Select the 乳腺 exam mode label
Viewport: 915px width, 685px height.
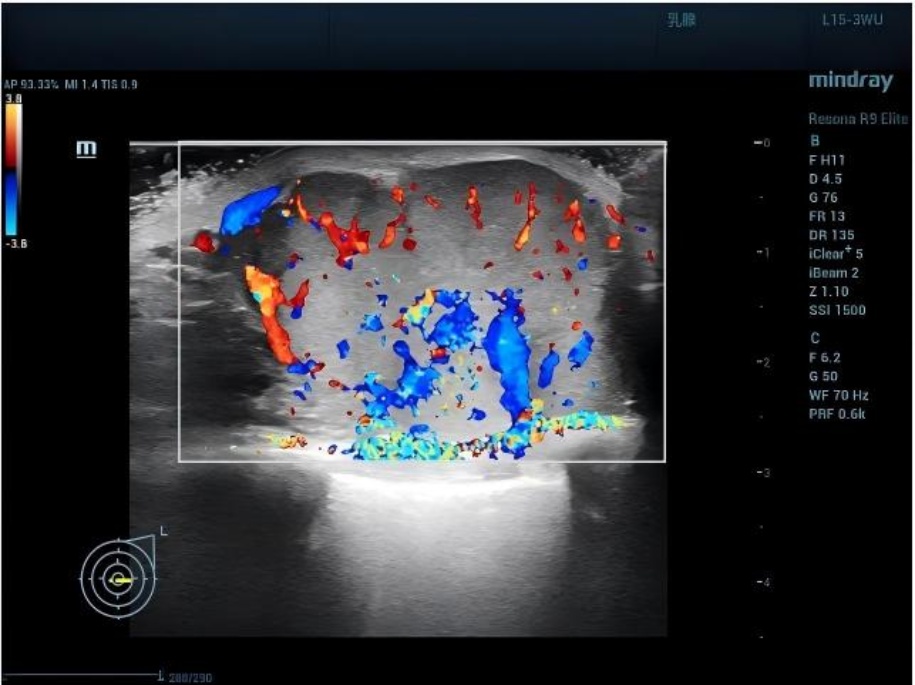pos(681,20)
